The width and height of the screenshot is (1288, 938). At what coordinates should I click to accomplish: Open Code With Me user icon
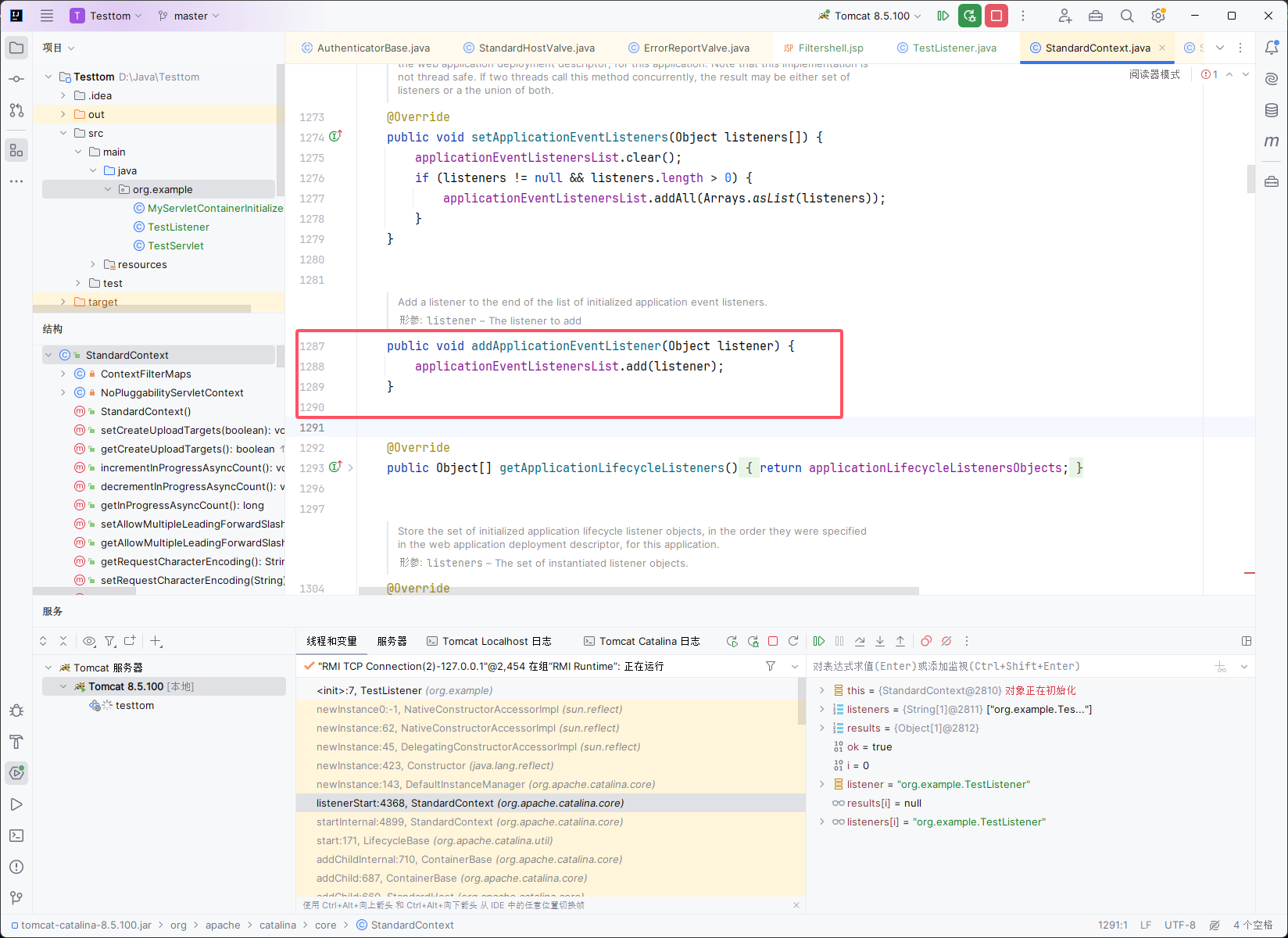point(1064,16)
